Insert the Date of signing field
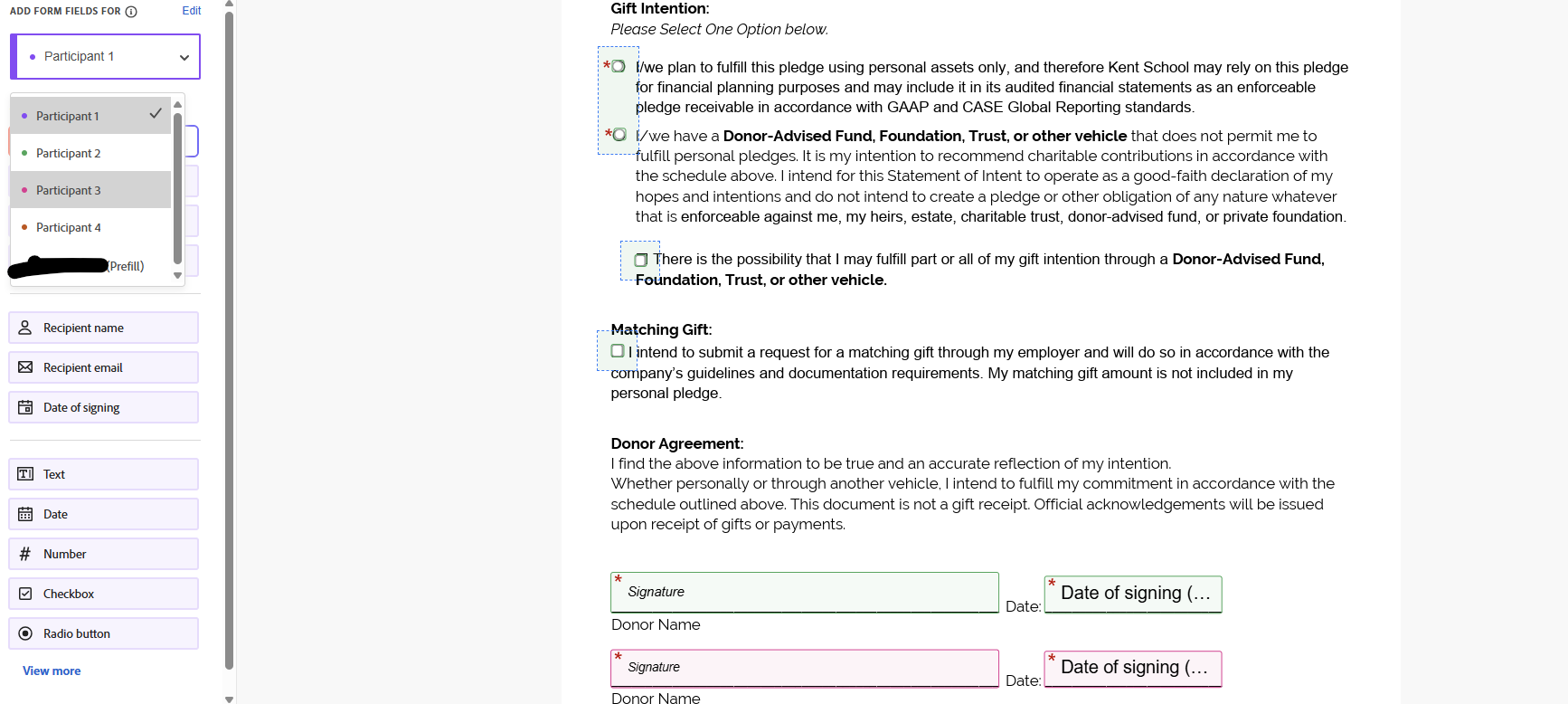The height and width of the screenshot is (704, 1568). 104,407
